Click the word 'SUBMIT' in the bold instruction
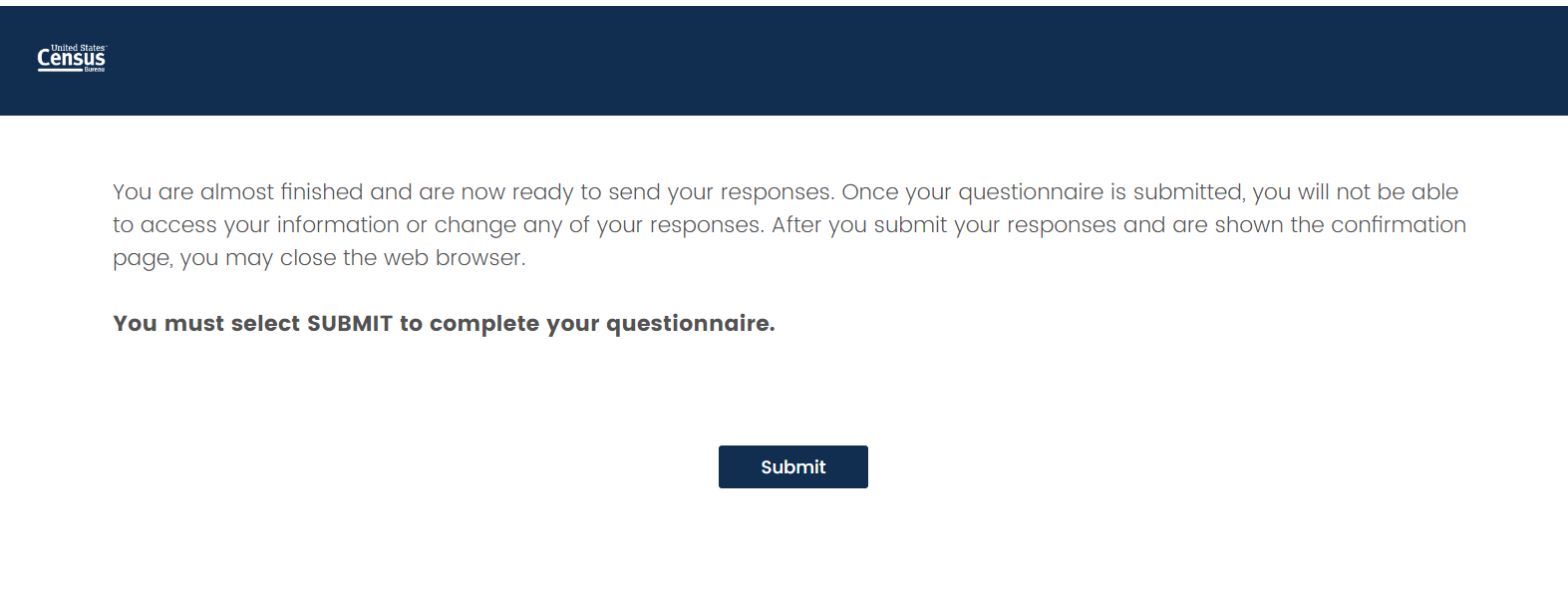 pyautogui.click(x=349, y=324)
